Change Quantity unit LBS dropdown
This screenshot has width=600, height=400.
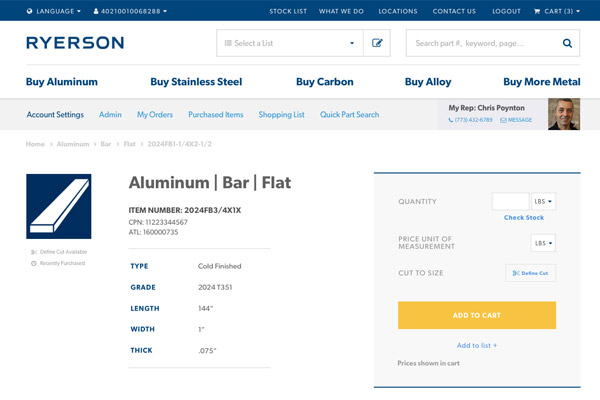pyautogui.click(x=543, y=201)
